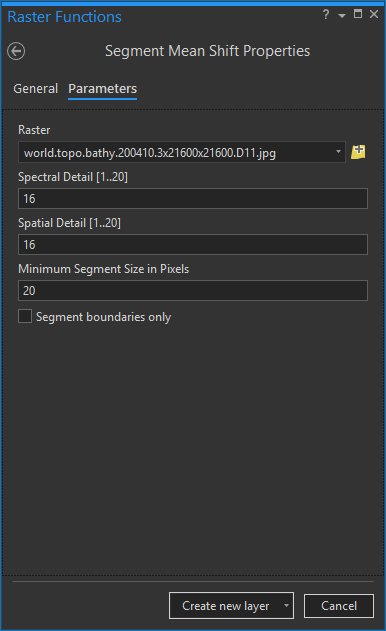
Task: Cancel the Segment Mean Shift dialog
Action: tap(339, 606)
